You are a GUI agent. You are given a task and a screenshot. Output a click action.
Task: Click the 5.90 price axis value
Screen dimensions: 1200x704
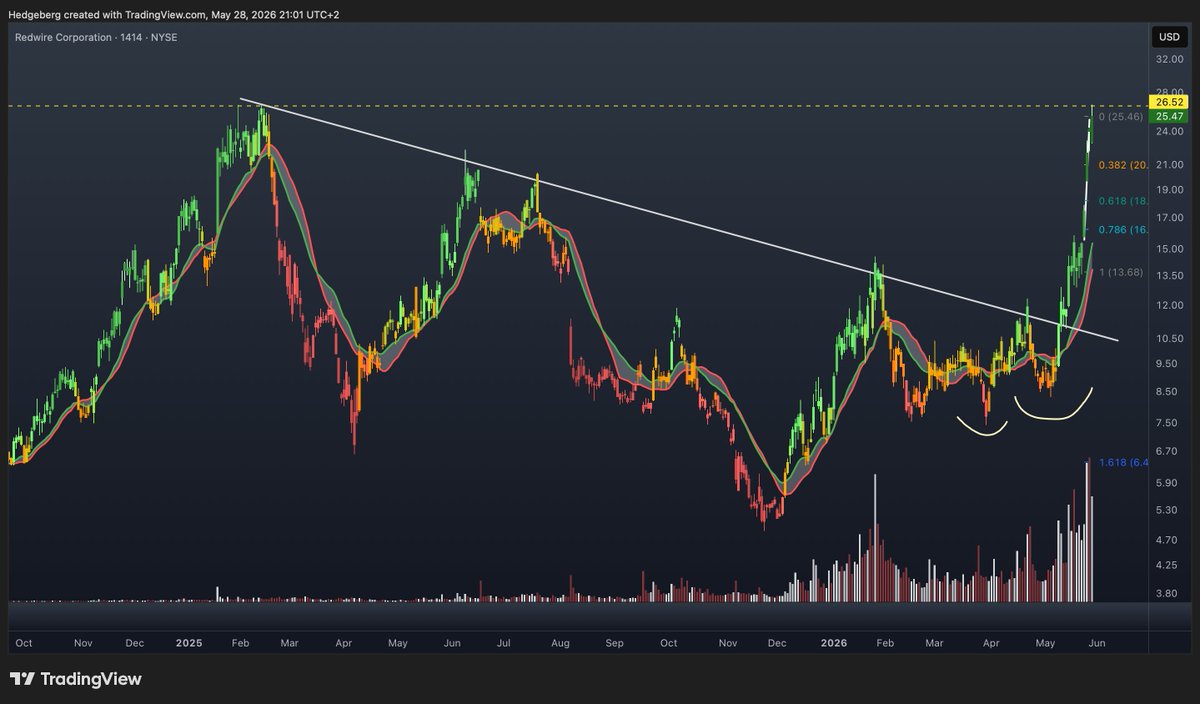pyautogui.click(x=1169, y=482)
